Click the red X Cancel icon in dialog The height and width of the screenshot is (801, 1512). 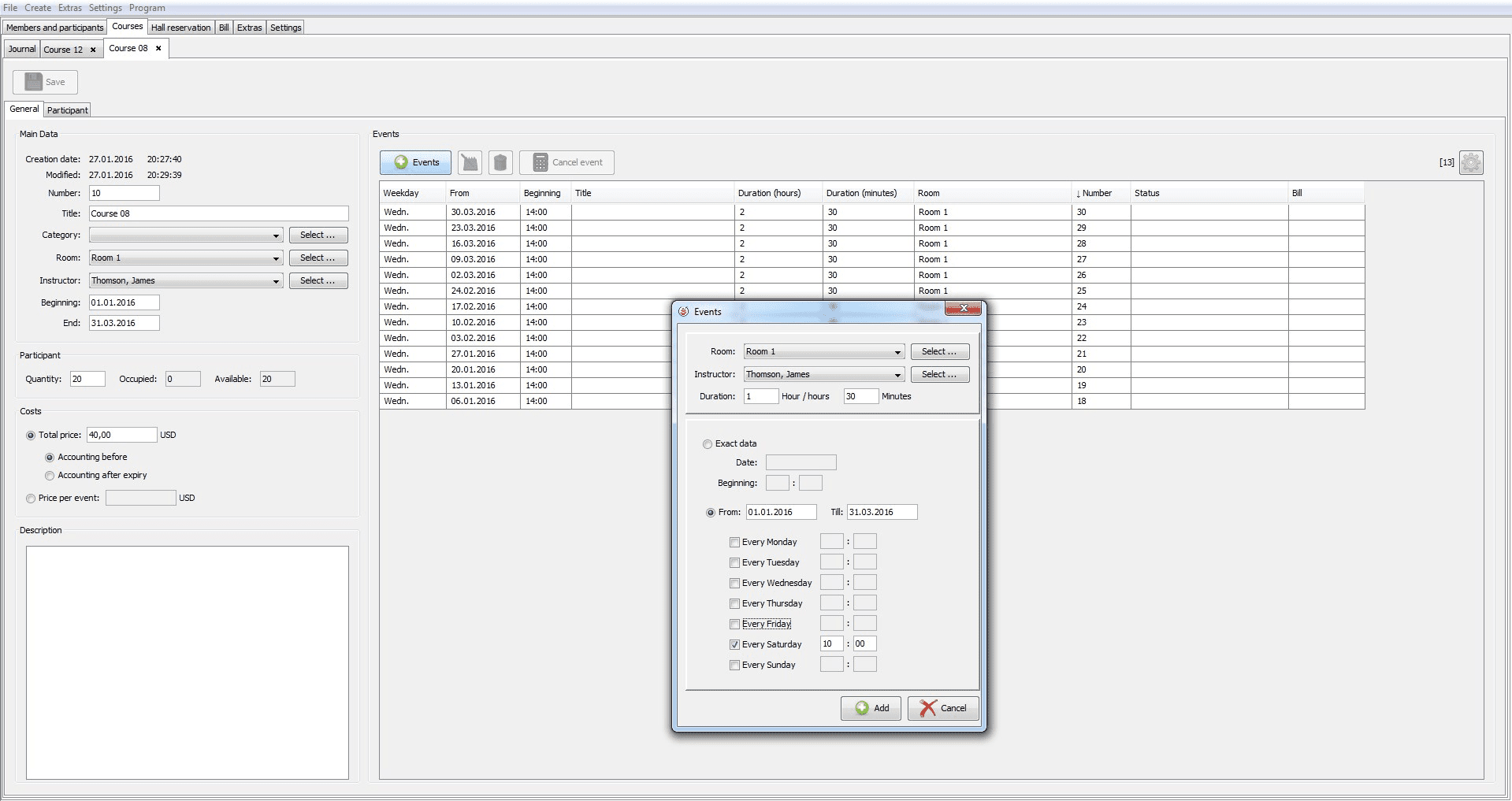[928, 708]
